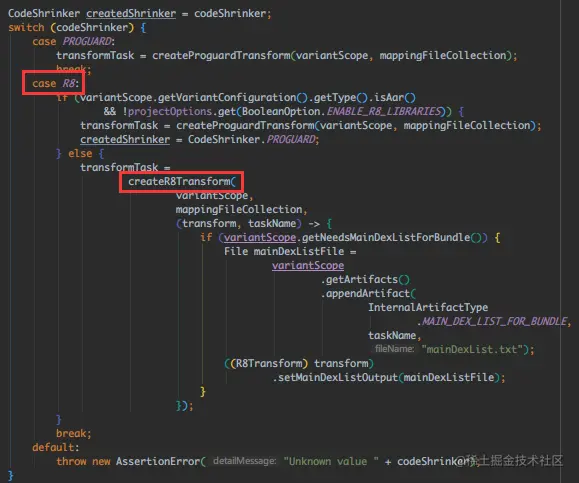This screenshot has height=483, width=579.
Task: Click the 'break;' statement before default
Action: [73, 434]
